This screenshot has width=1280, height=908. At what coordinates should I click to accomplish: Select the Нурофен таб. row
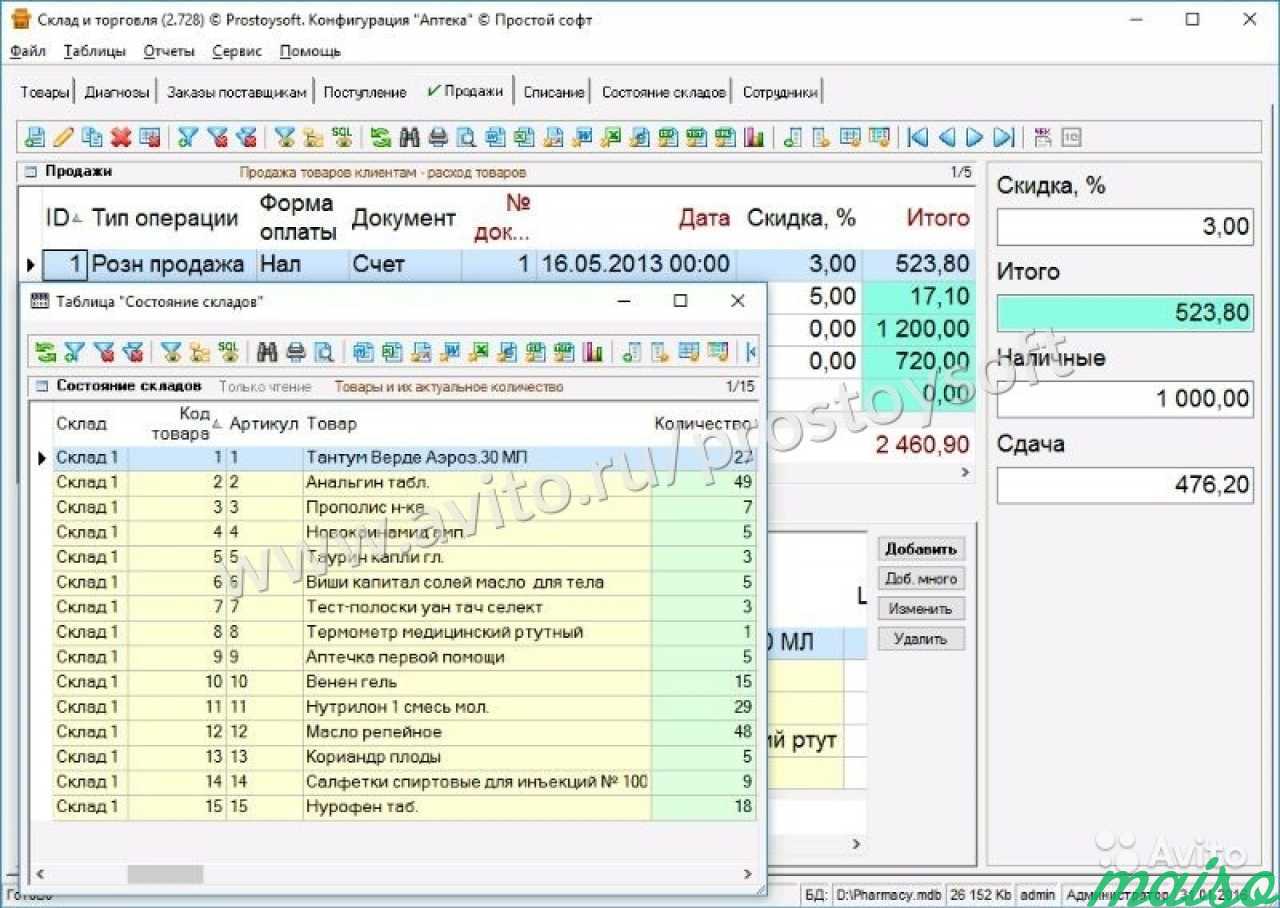[404, 807]
